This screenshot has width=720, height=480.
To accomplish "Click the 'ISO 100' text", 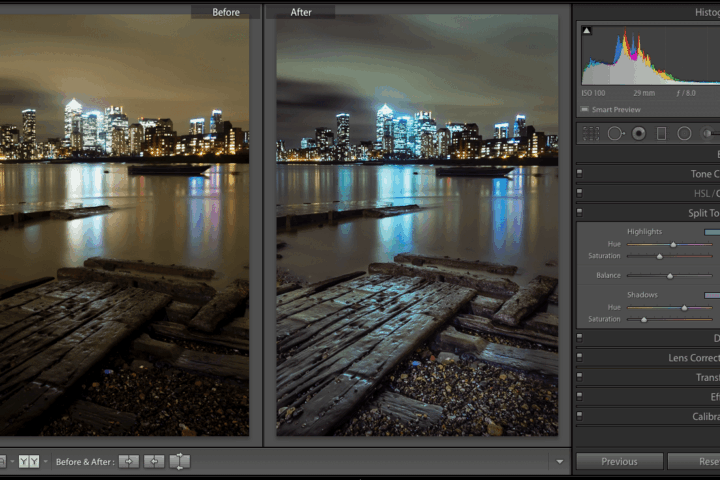I will (x=593, y=93).
